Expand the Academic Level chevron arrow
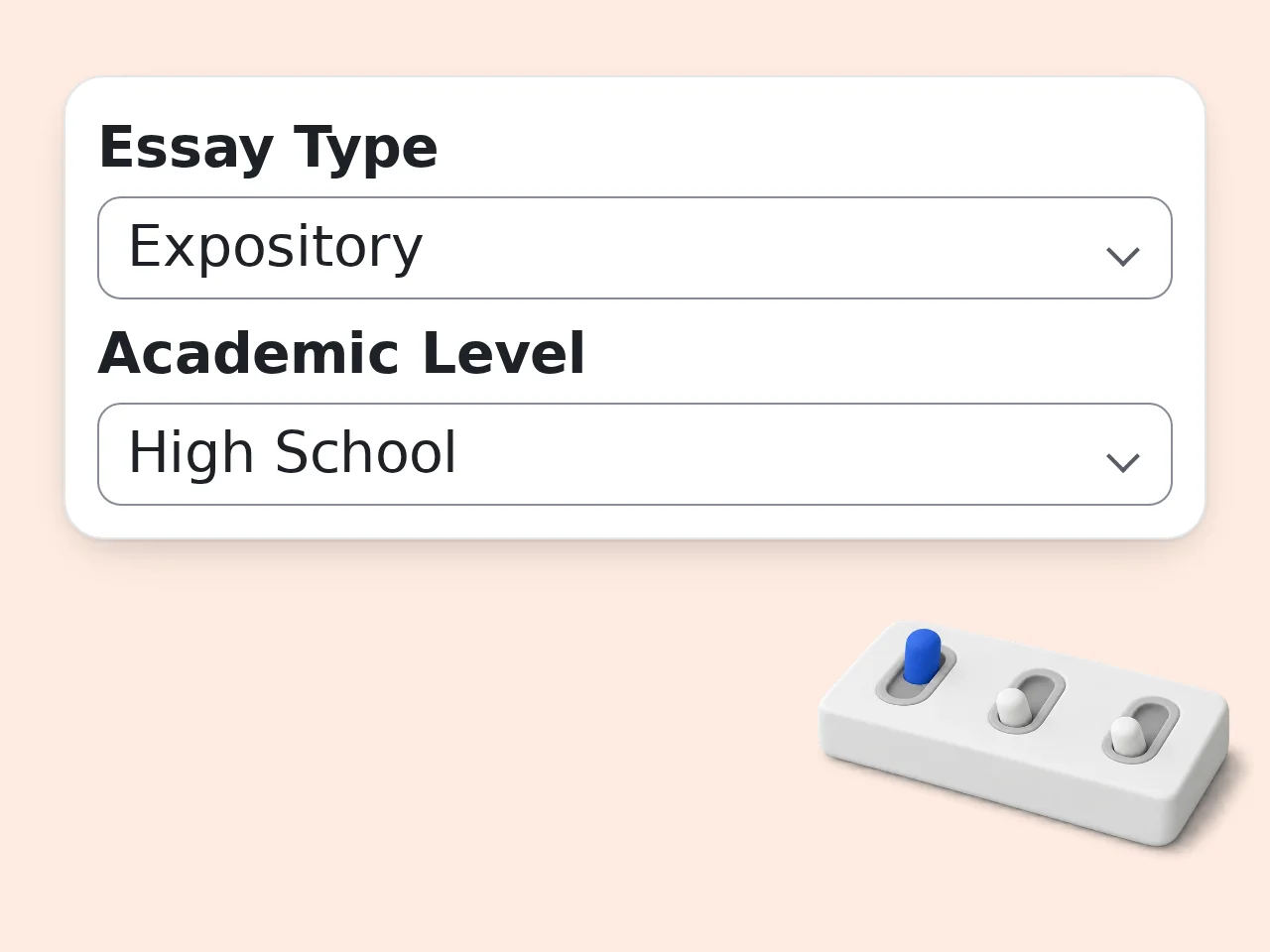Image resolution: width=1270 pixels, height=952 pixels. (x=1122, y=463)
